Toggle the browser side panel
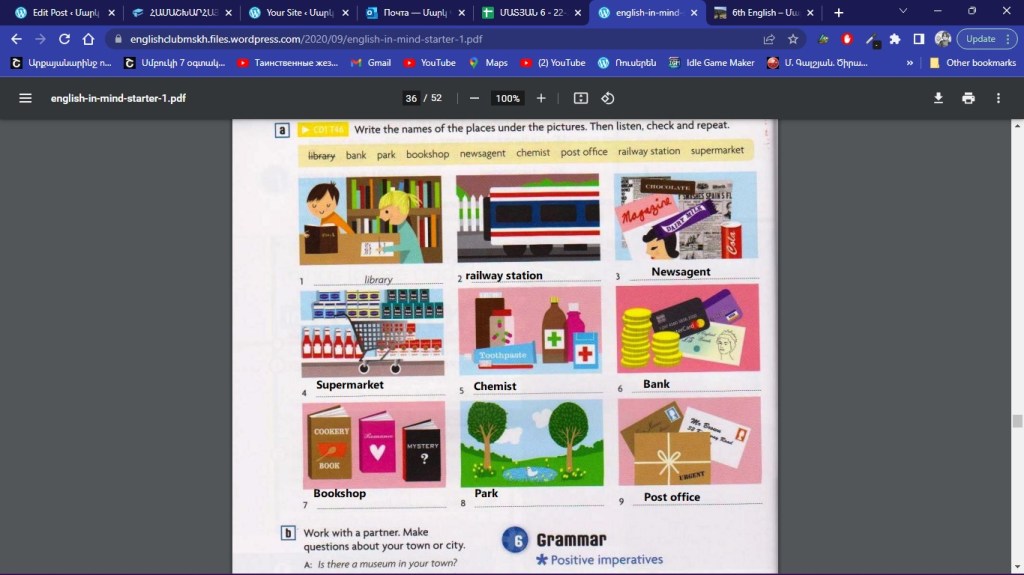Screen dimensions: 1024x575 (x=918, y=39)
